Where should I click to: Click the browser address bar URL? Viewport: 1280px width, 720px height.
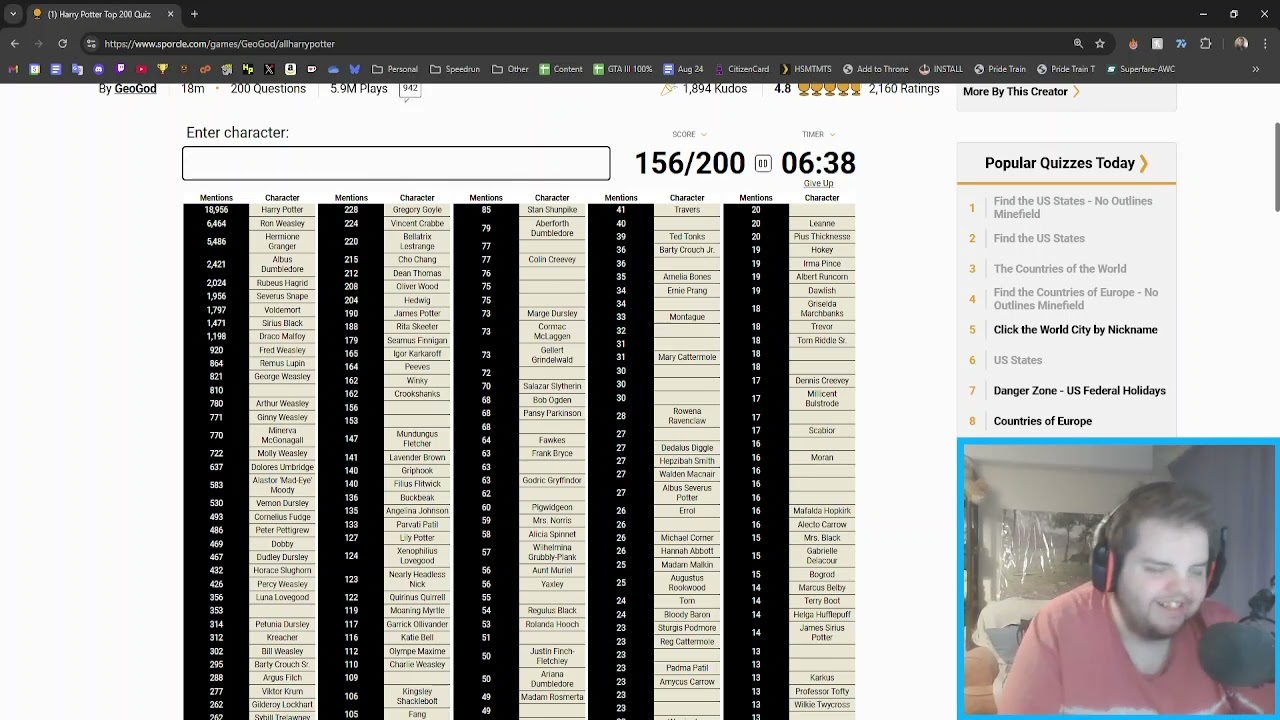click(219, 44)
